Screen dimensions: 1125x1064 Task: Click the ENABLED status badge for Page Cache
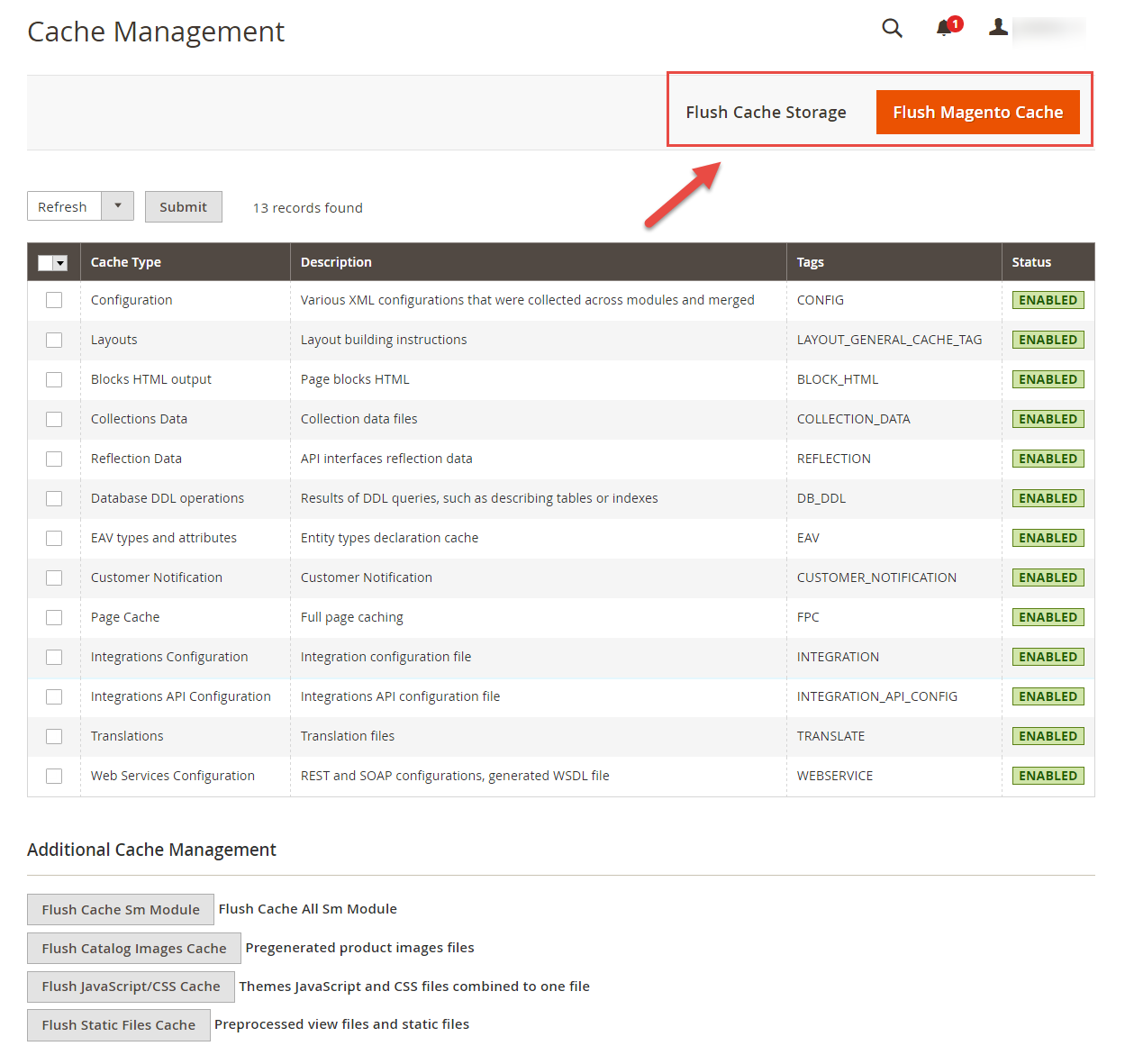1048,617
